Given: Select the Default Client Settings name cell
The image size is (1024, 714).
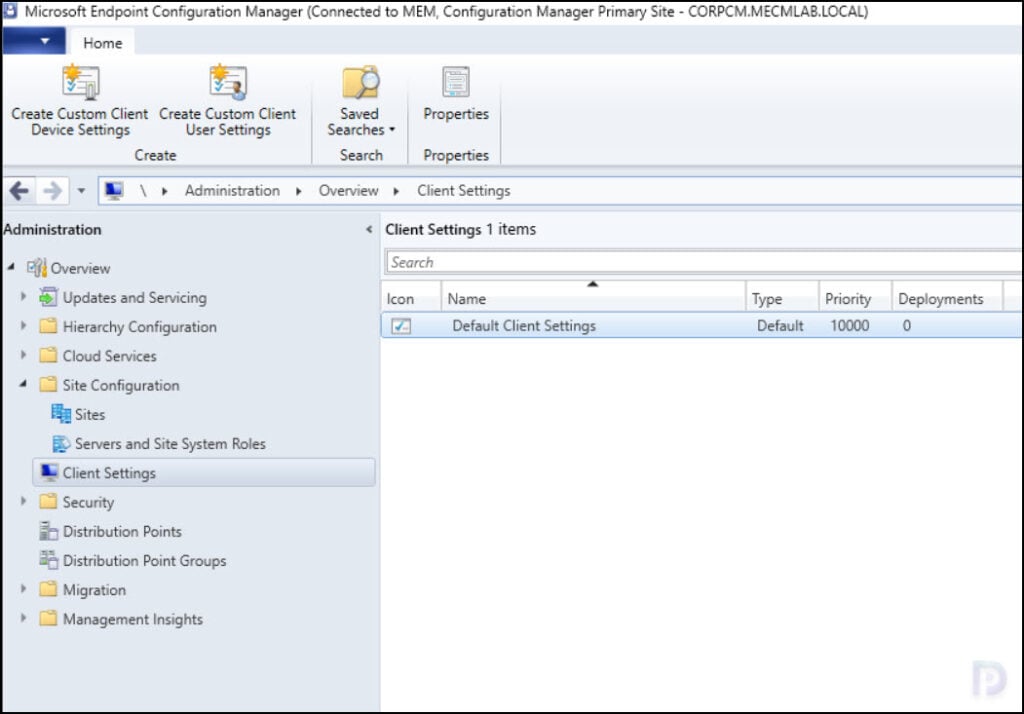Looking at the screenshot, I should click(x=524, y=325).
